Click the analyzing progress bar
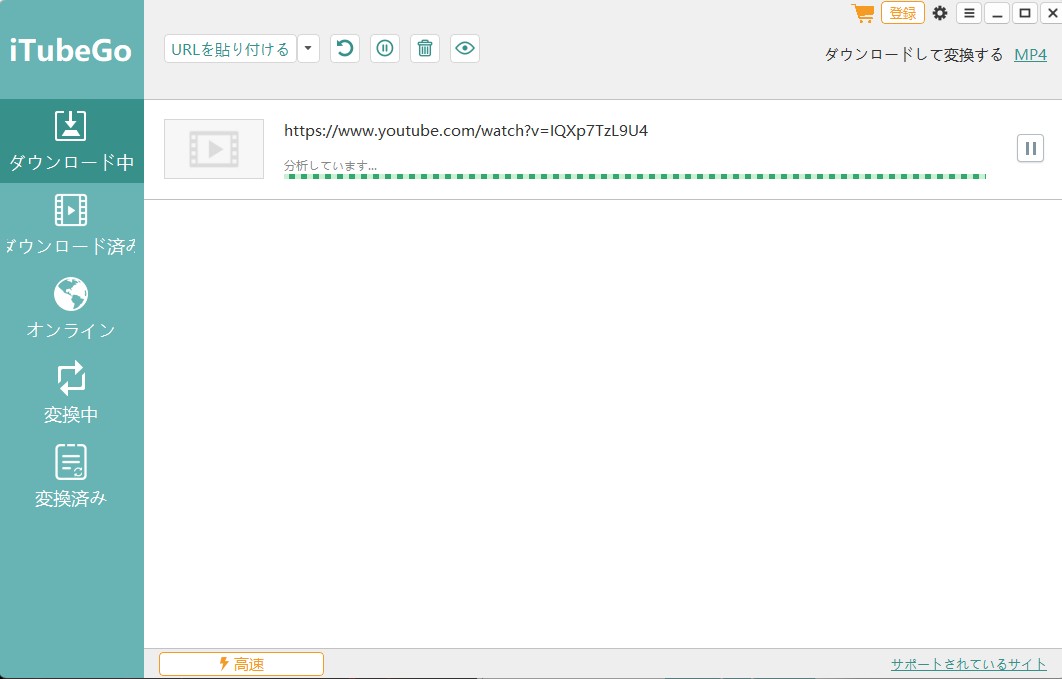 click(635, 177)
